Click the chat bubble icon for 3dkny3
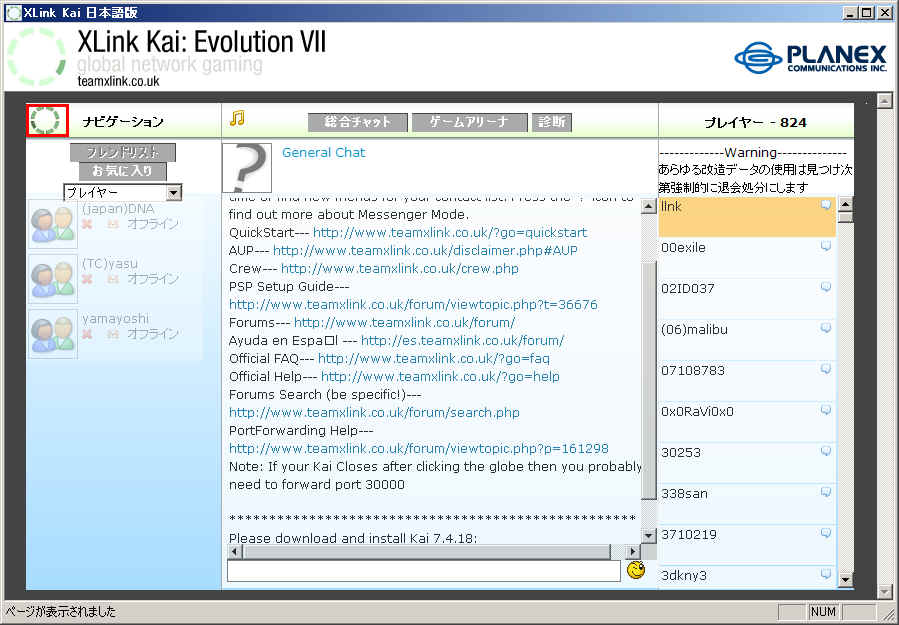Screen dimensions: 899x625 pos(826,575)
